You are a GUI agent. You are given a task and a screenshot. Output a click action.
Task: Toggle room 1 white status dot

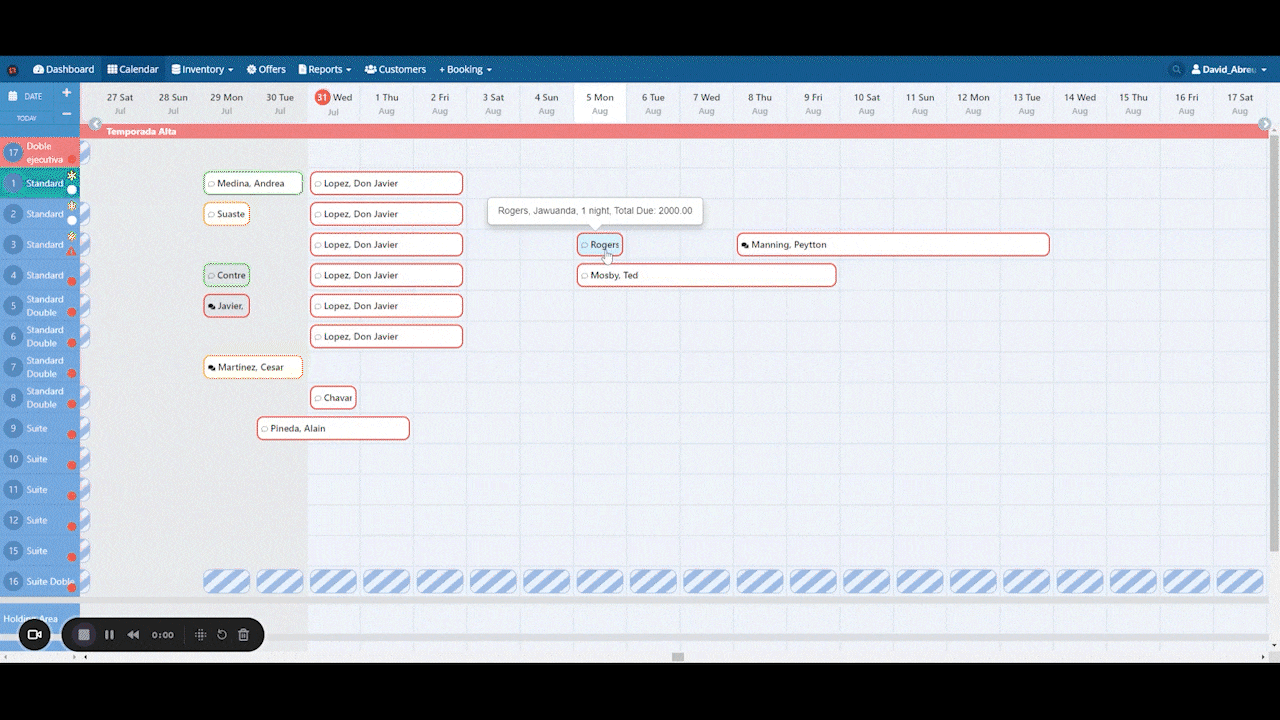72,190
